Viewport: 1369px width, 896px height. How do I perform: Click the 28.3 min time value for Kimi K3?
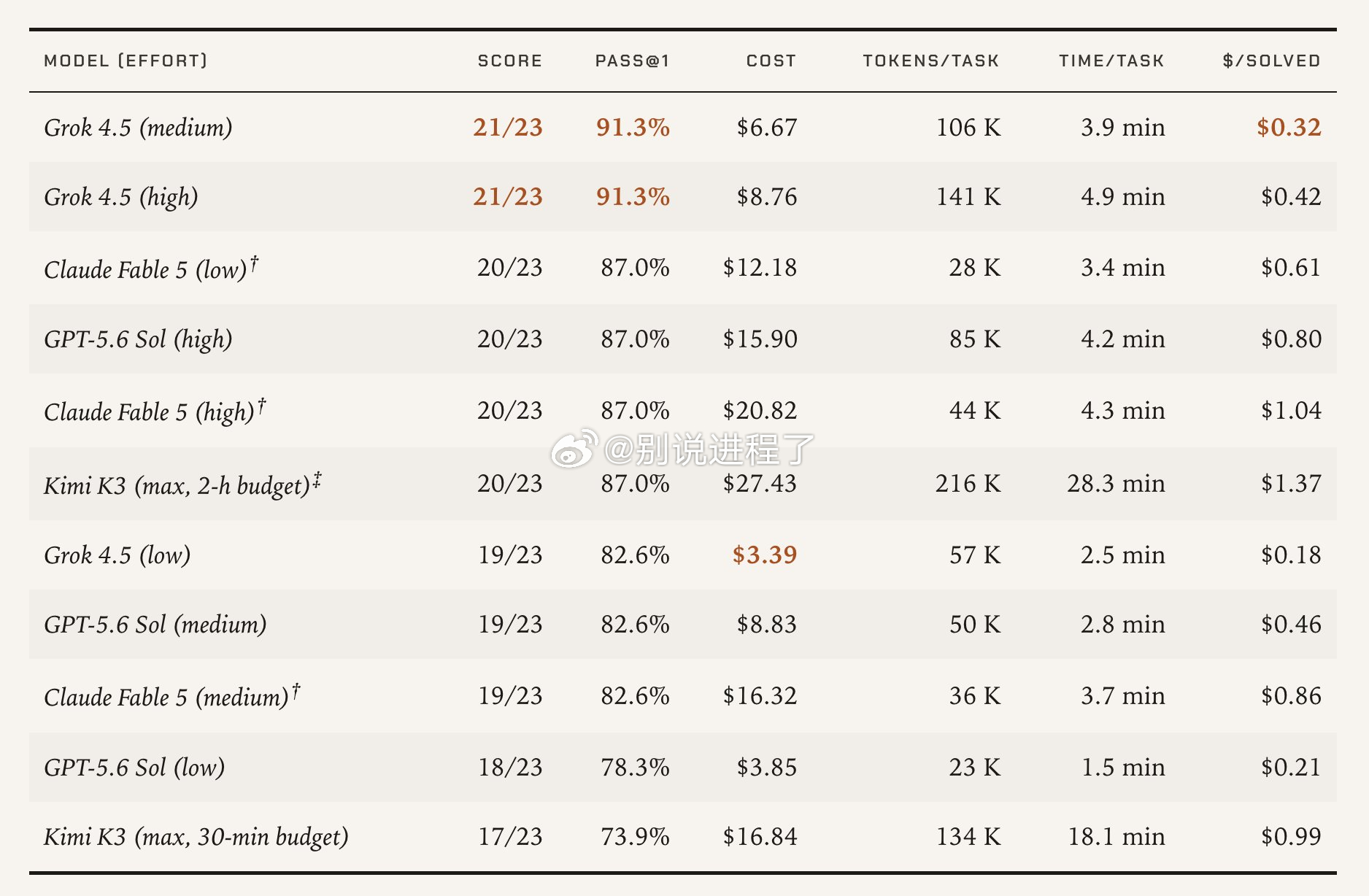tap(1116, 484)
